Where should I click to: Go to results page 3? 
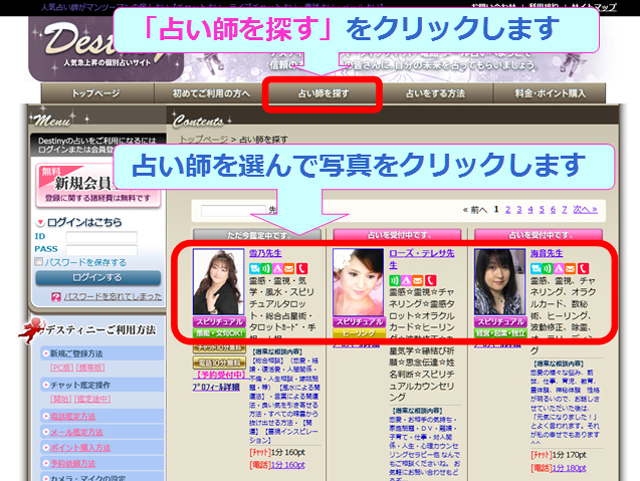click(519, 209)
